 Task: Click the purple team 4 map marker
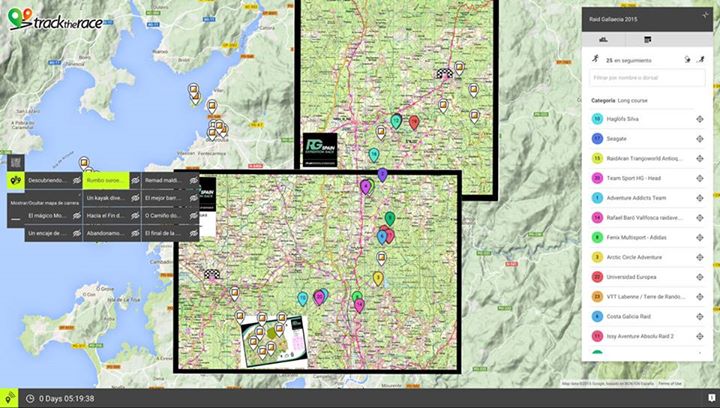pos(366,187)
